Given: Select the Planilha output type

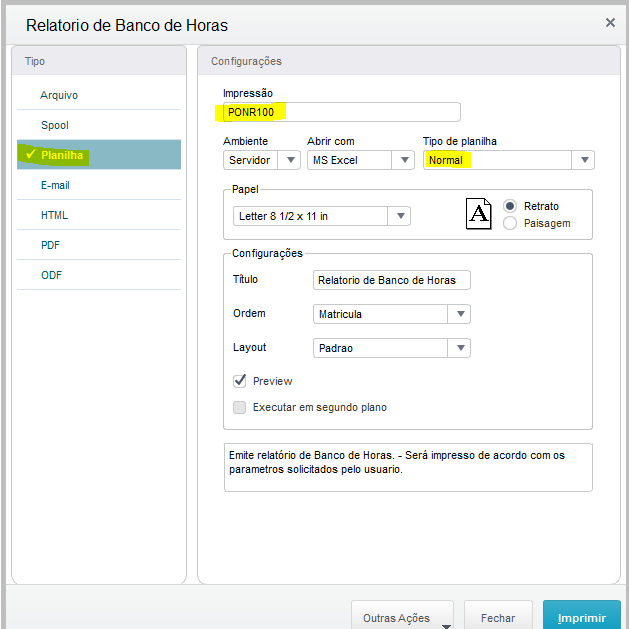Looking at the screenshot, I should coord(99,155).
